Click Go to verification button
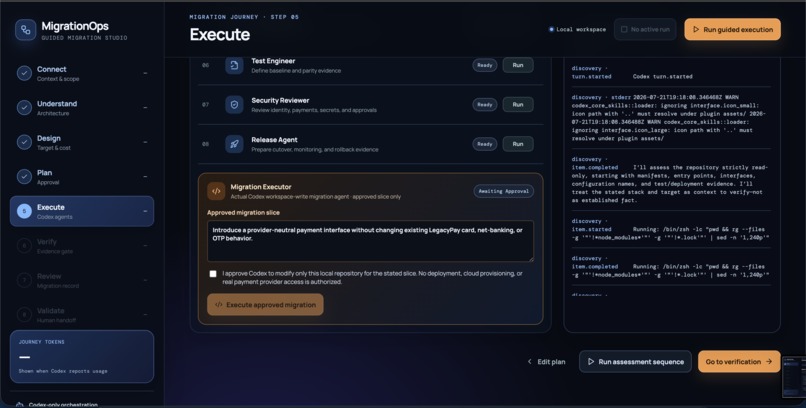 click(739, 362)
